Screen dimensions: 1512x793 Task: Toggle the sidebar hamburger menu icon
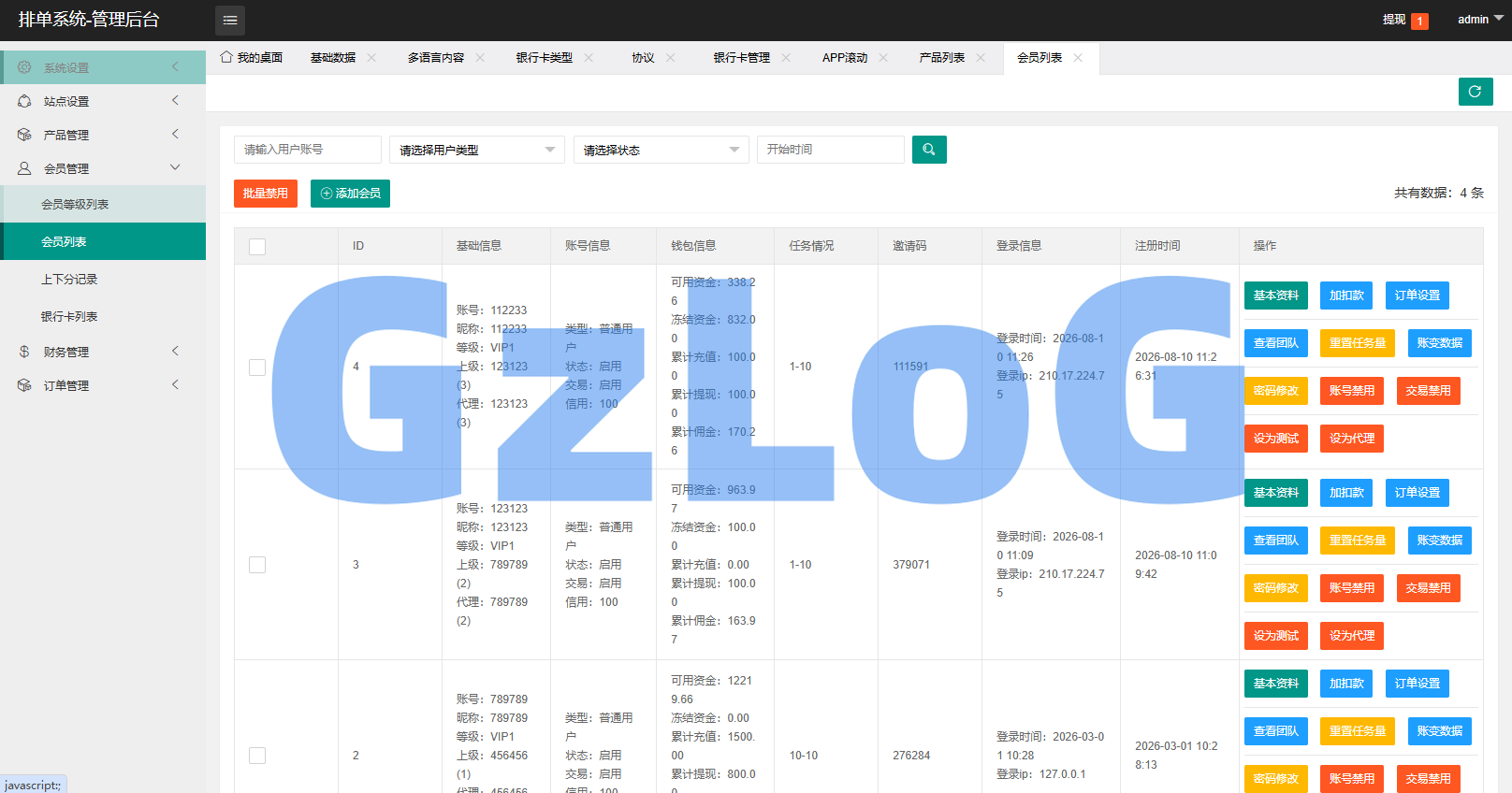click(230, 20)
